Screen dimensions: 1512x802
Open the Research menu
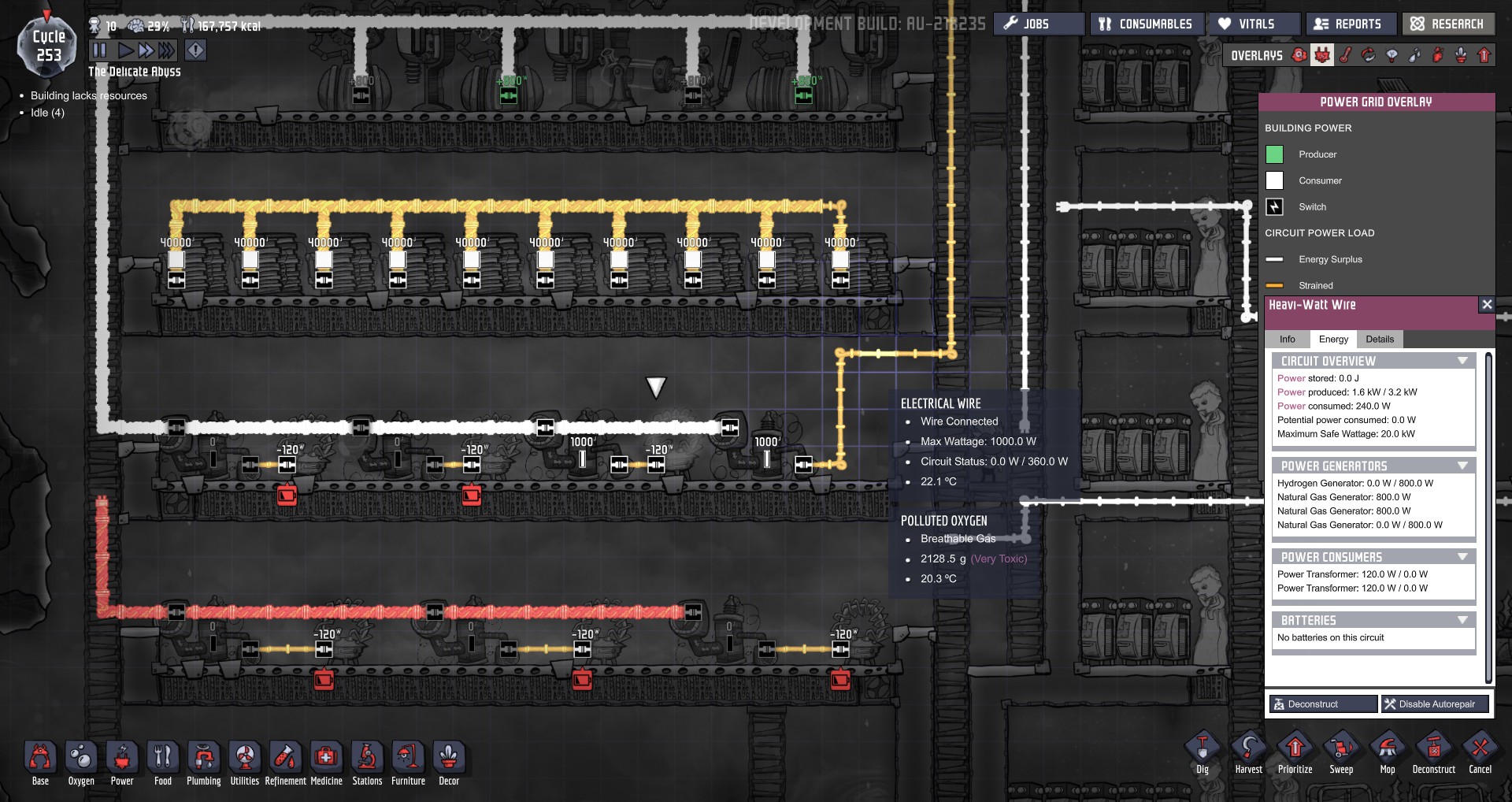pyautogui.click(x=1447, y=24)
